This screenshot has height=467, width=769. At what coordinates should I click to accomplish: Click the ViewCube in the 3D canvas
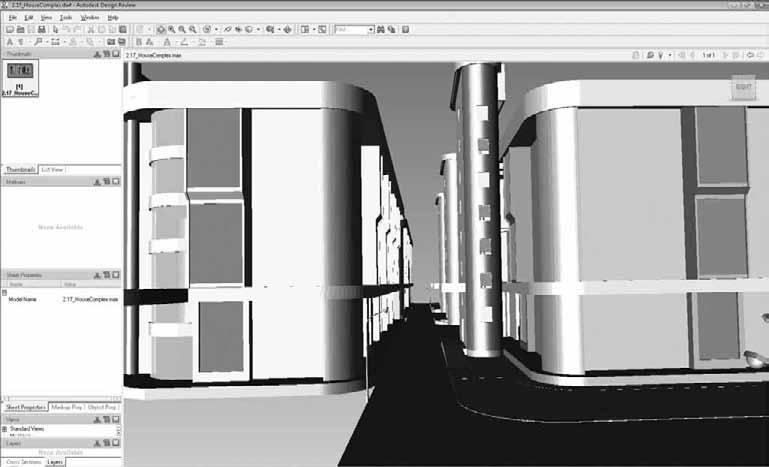[743, 87]
